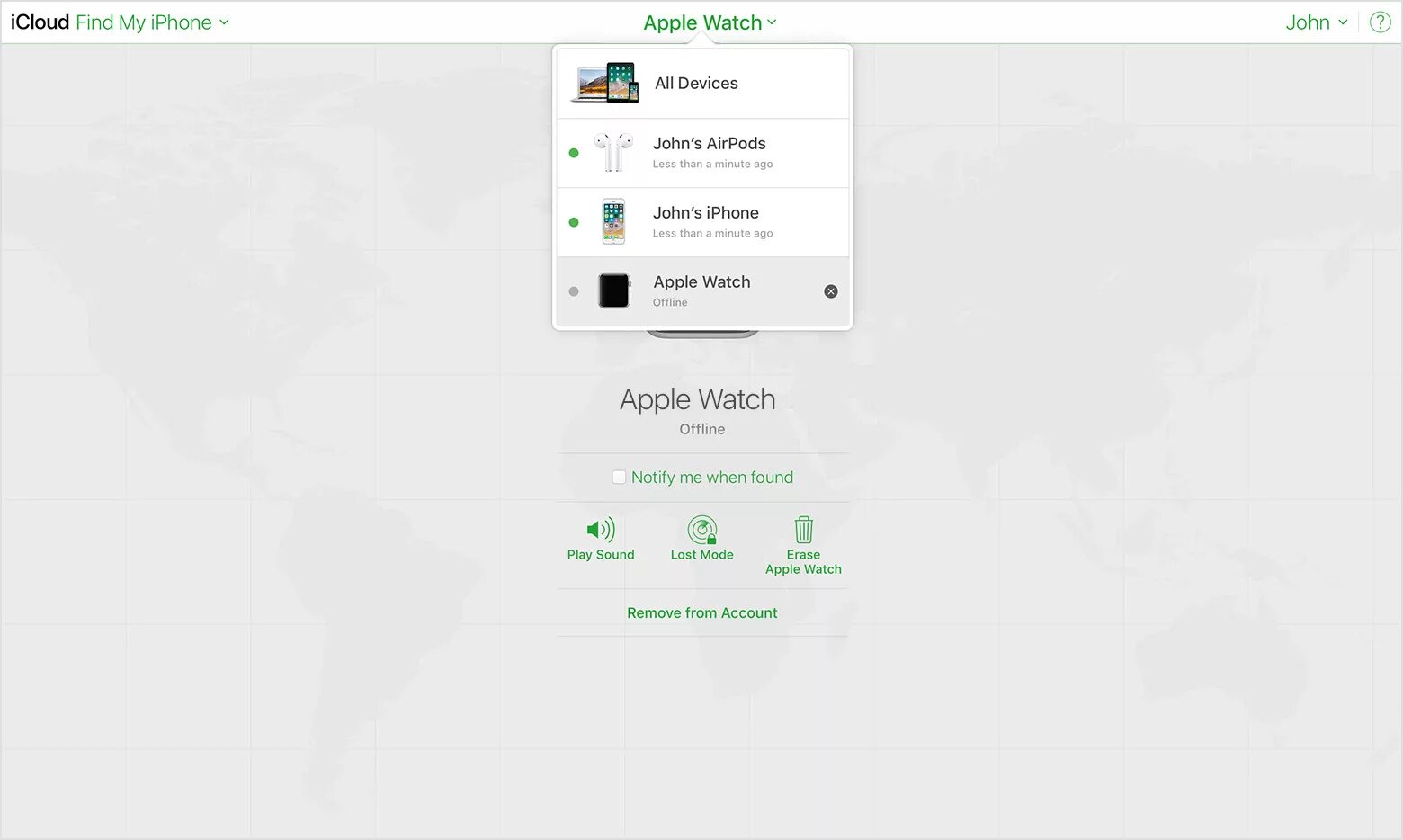Open the Find My iPhone app switcher dropdown
Image resolution: width=1403 pixels, height=840 pixels.
coord(152,22)
